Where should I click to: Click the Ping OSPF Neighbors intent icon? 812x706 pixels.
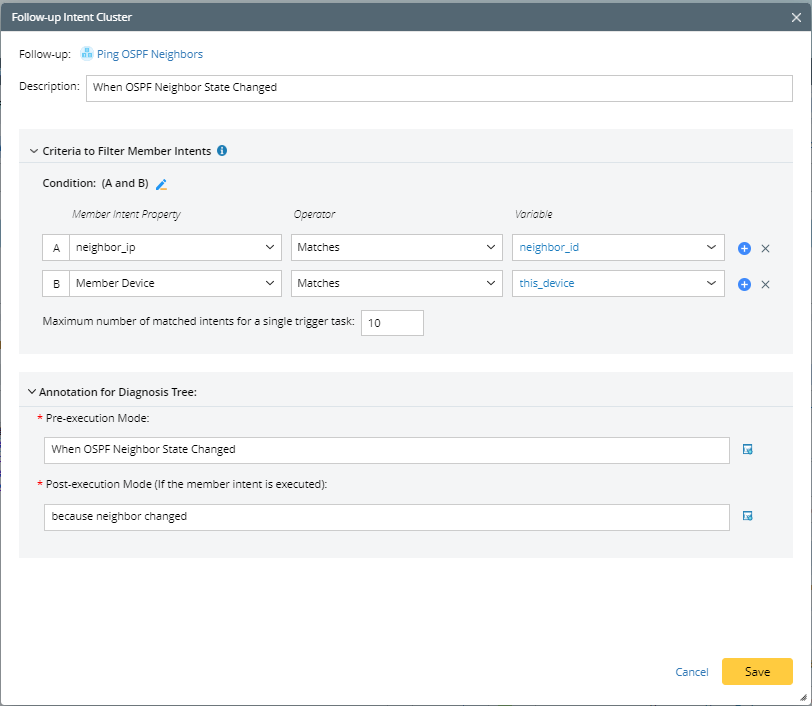pyautogui.click(x=87, y=54)
